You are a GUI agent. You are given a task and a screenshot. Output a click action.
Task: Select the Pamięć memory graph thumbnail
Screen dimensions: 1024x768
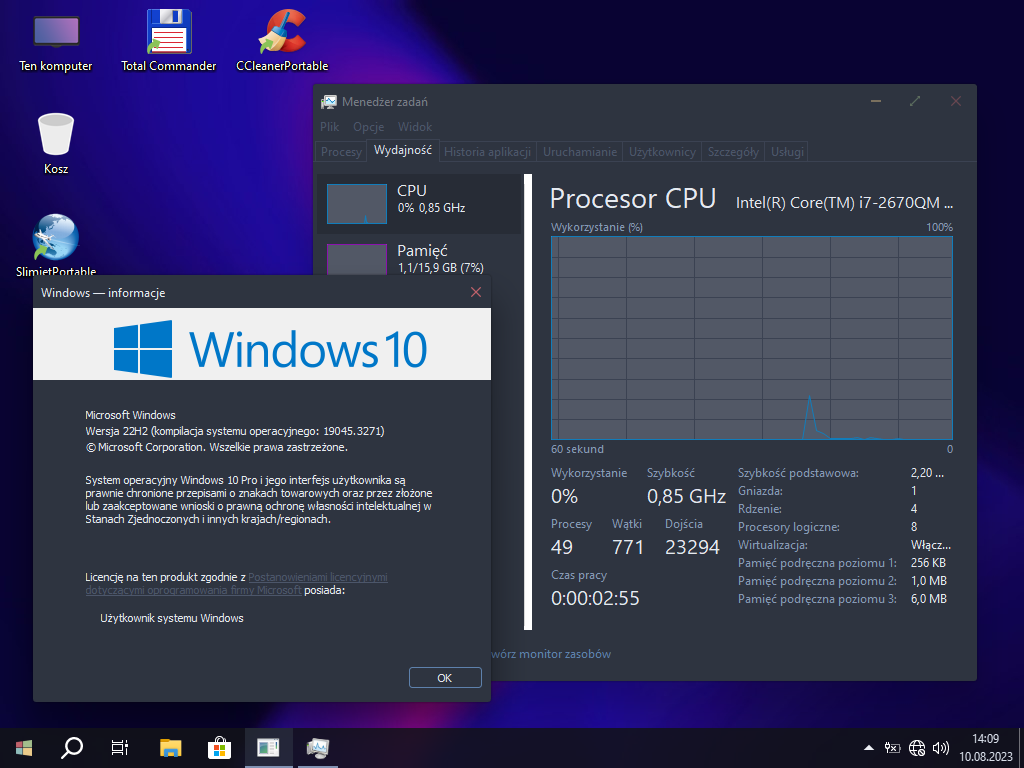357,258
